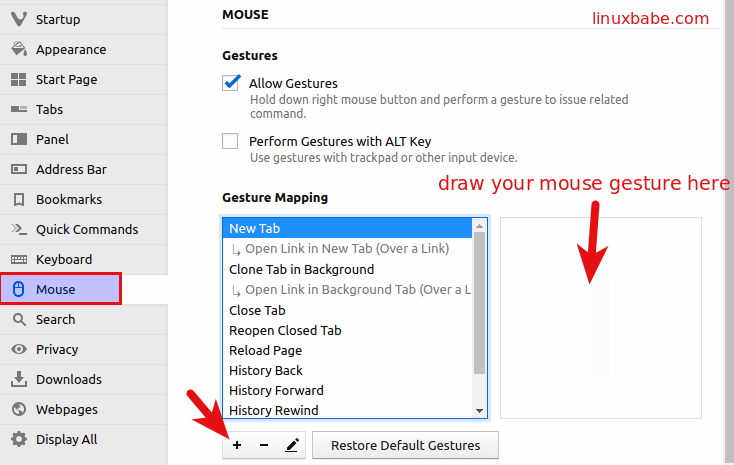Click the plus icon to add gesture
This screenshot has height=465, width=734.
pos(237,445)
